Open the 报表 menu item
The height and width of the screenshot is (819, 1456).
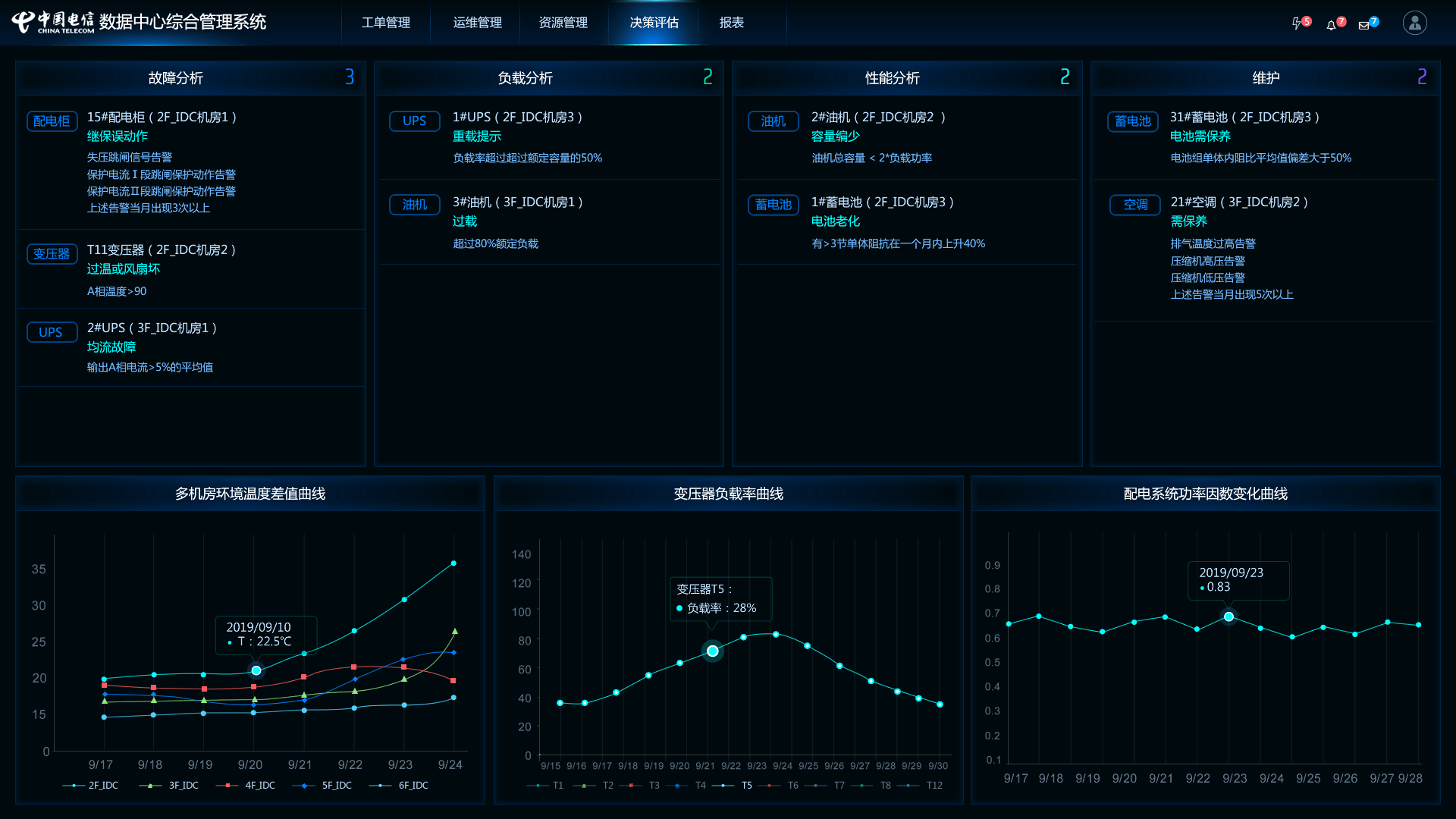pyautogui.click(x=732, y=23)
